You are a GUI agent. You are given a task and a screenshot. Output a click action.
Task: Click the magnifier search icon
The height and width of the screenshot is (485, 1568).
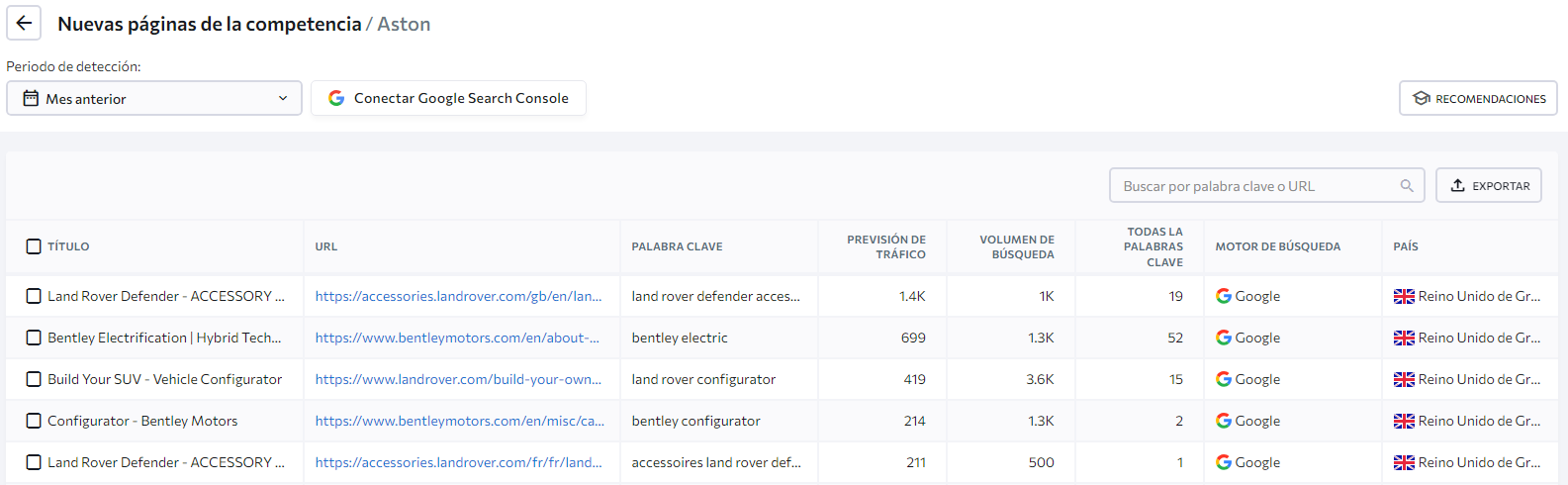tap(1407, 185)
